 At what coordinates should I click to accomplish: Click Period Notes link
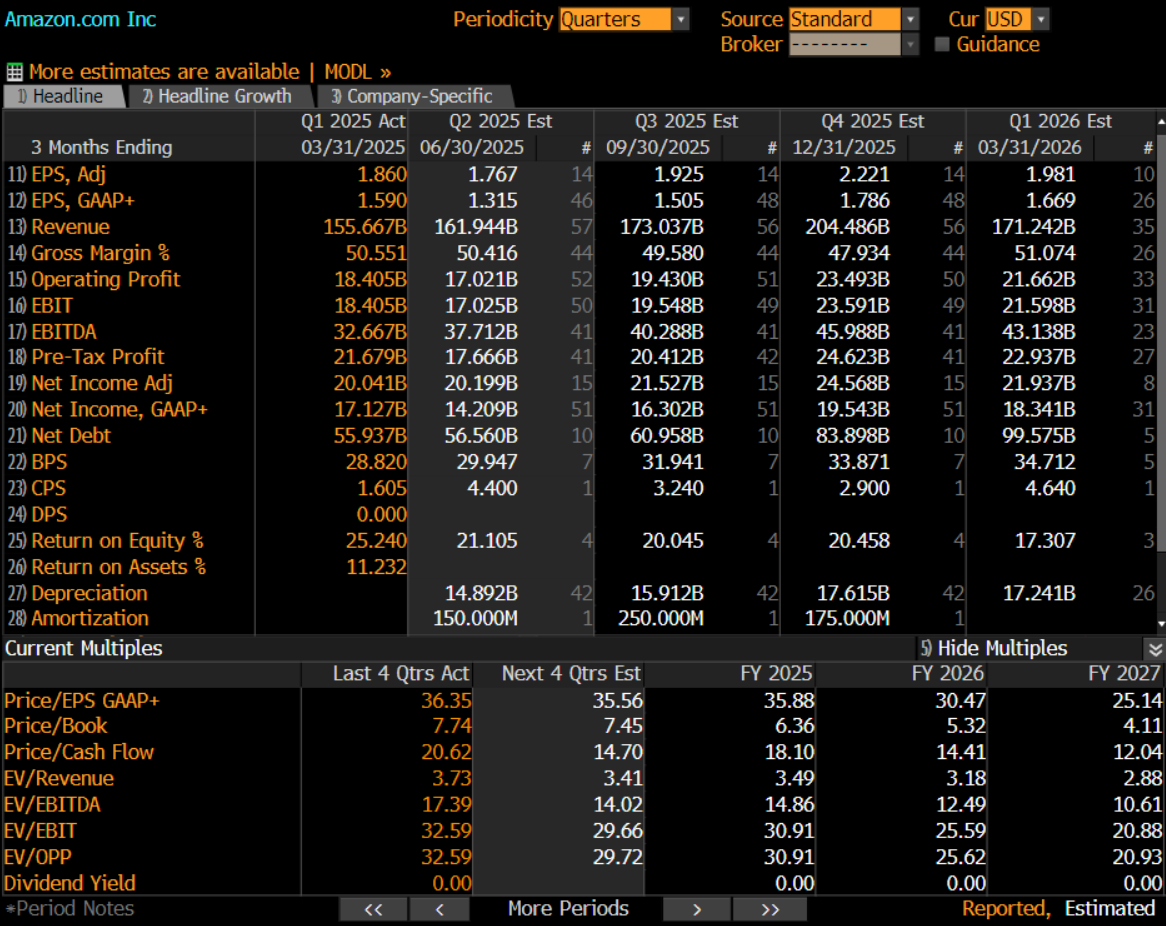tap(71, 909)
